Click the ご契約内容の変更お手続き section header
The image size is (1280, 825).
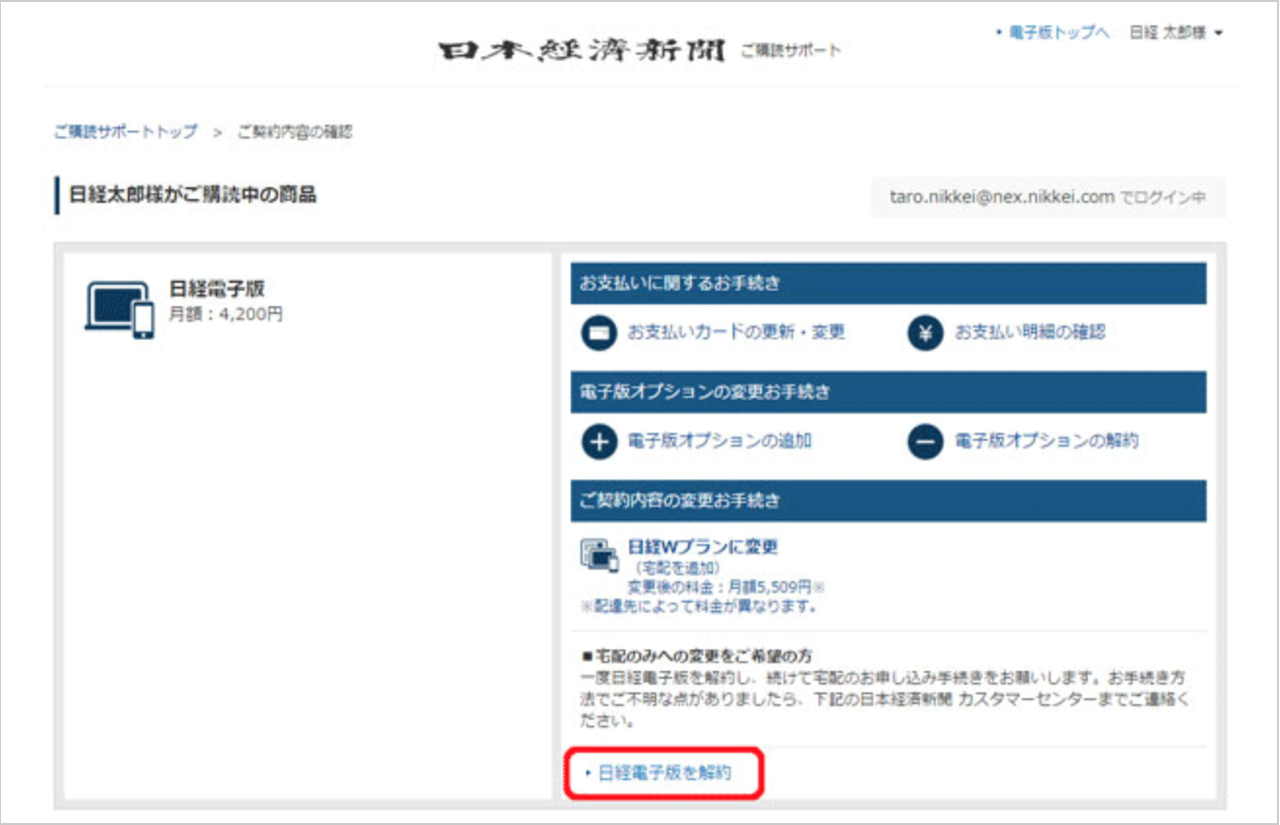[888, 500]
